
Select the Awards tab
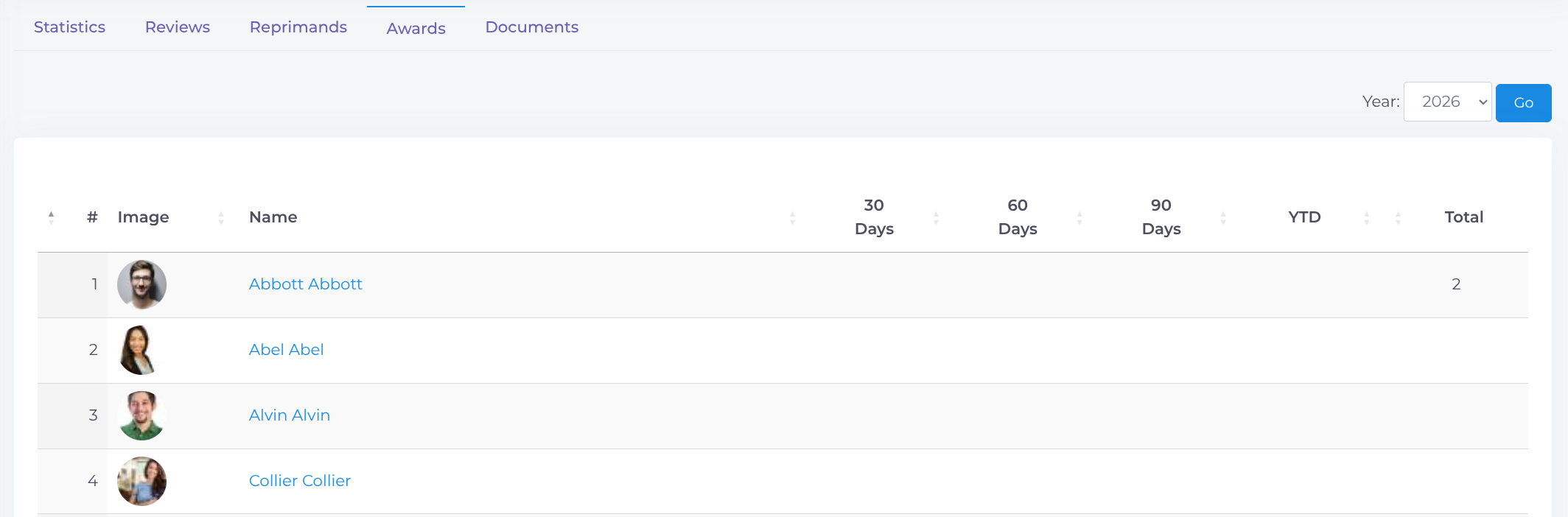click(x=416, y=29)
